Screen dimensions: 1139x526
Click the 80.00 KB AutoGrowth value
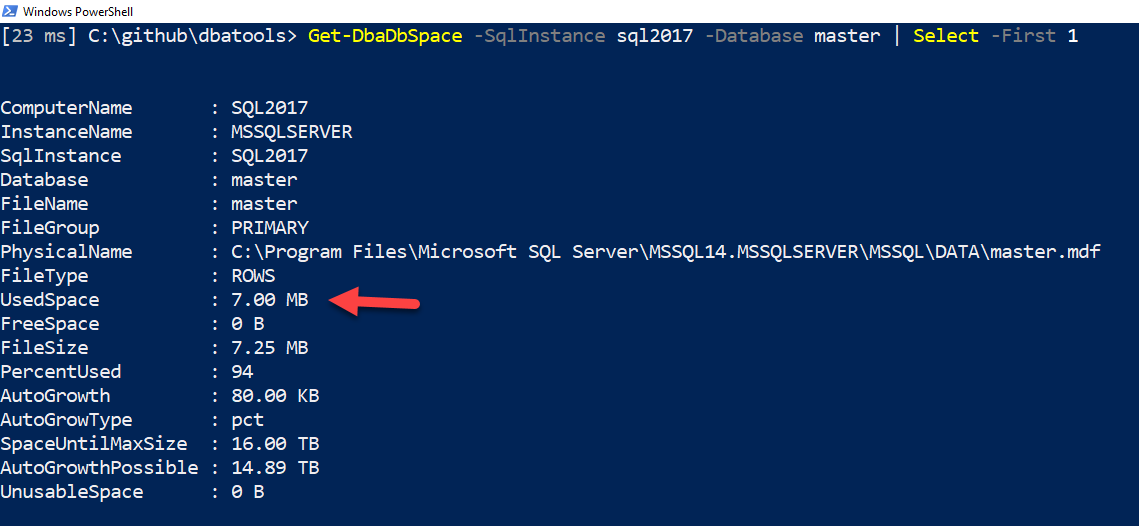[275, 396]
